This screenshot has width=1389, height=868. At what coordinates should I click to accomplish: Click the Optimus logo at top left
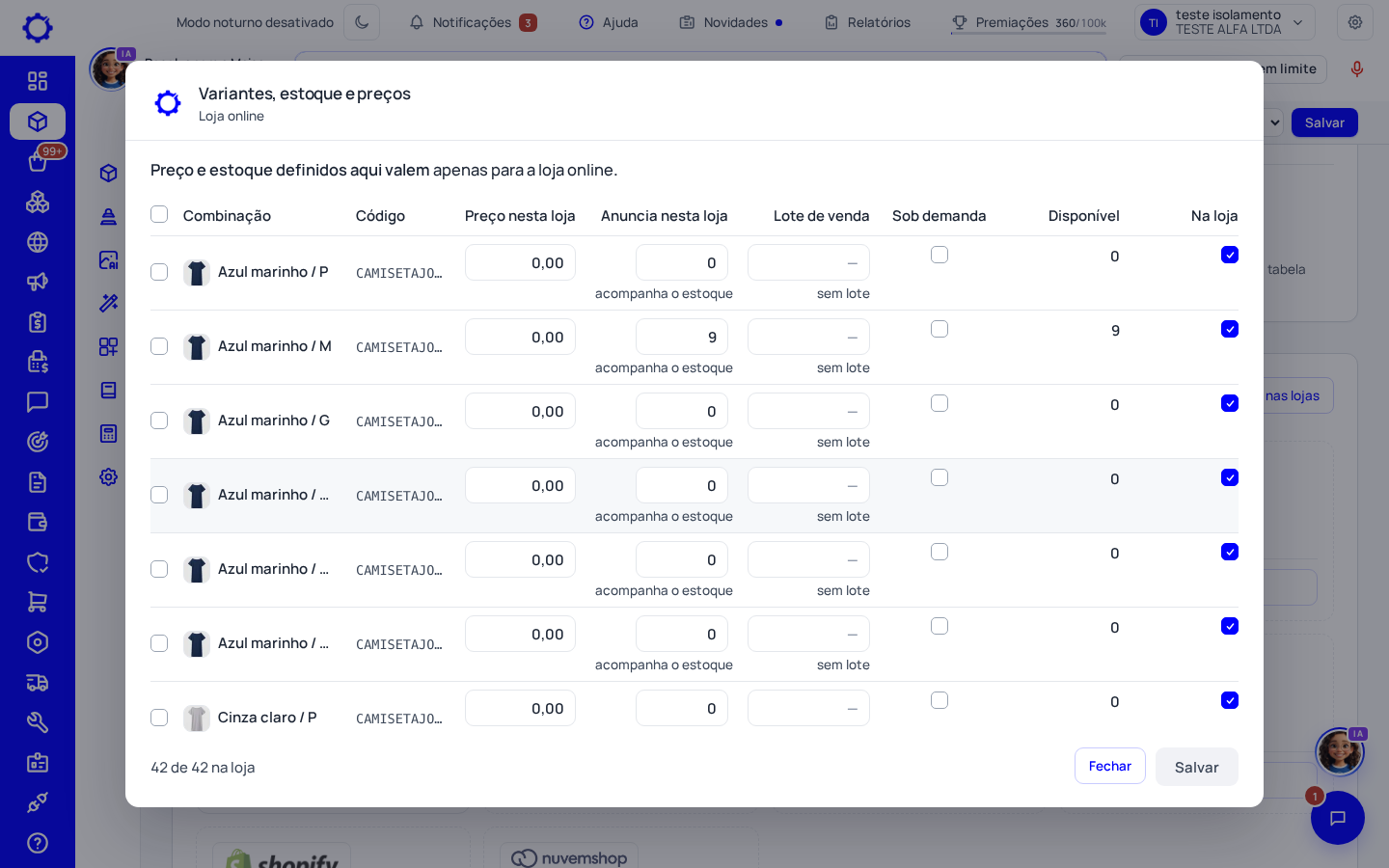coord(38,27)
